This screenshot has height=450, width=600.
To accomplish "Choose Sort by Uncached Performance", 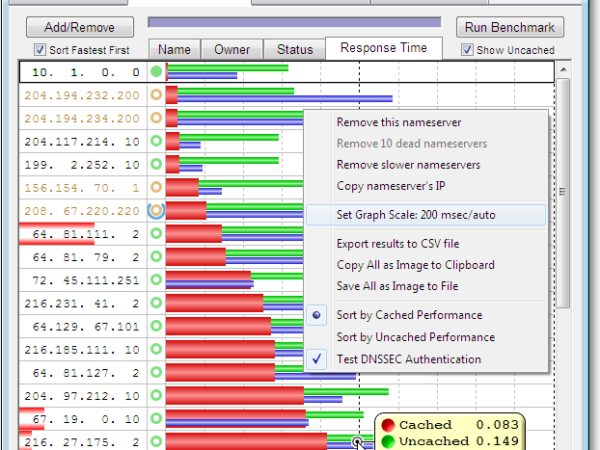I will (x=415, y=337).
